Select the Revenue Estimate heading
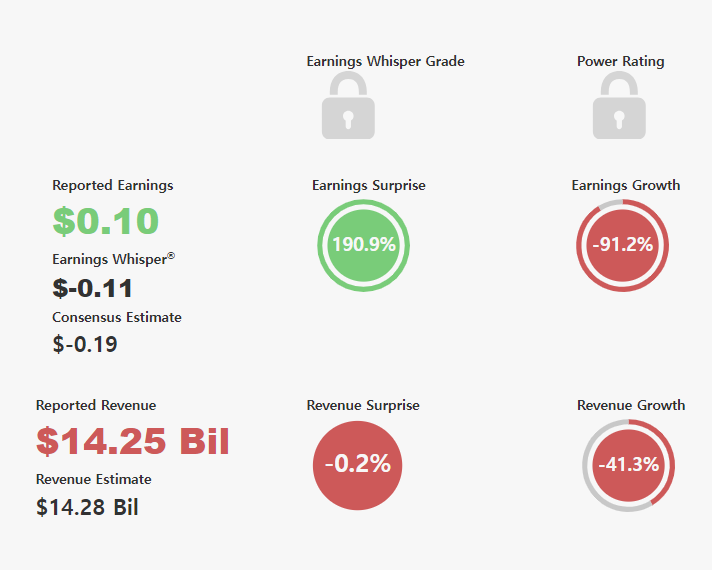 pyautogui.click(x=94, y=479)
